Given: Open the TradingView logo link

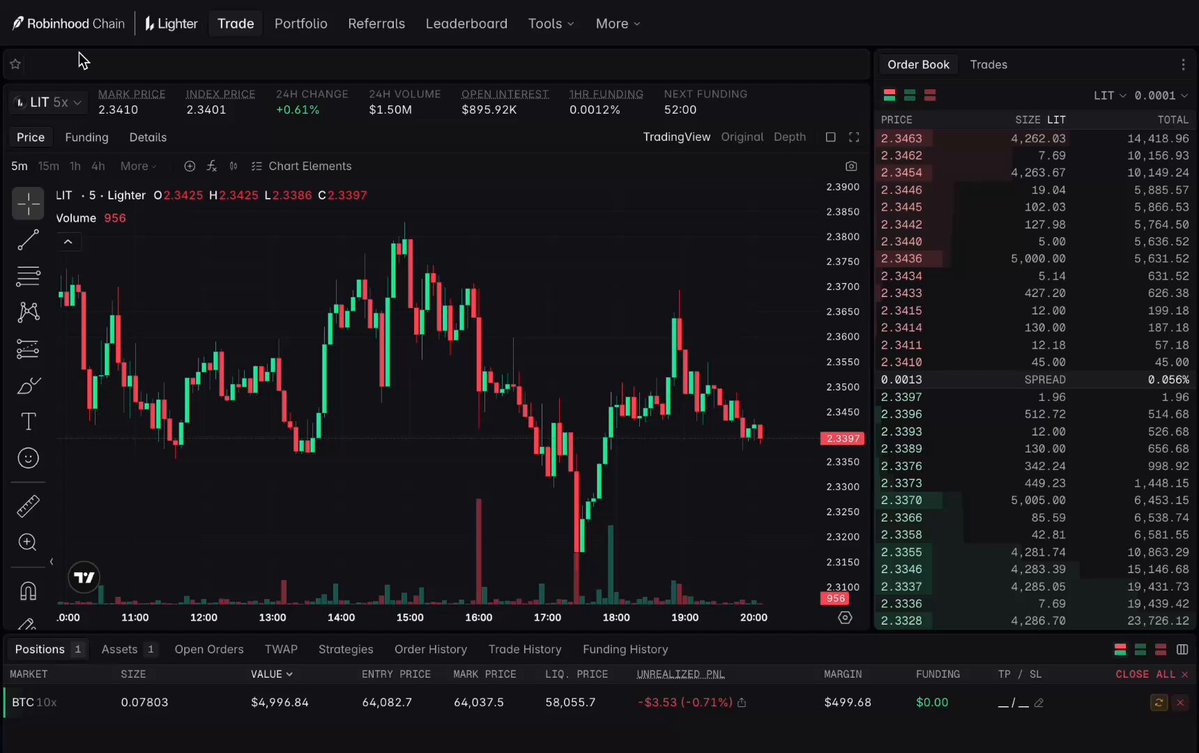Looking at the screenshot, I should click(x=84, y=577).
